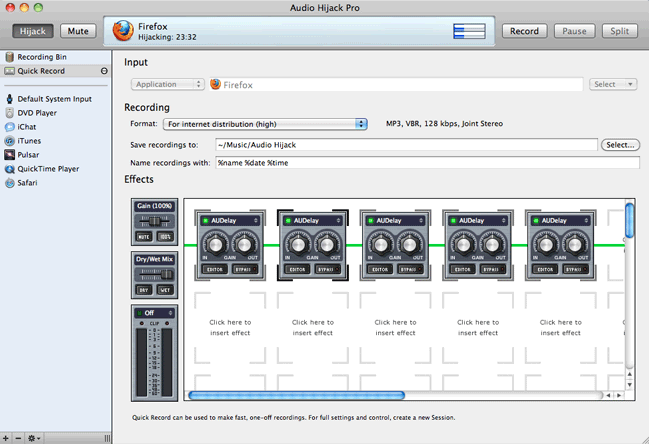Click the large Firefox icon in the status display
The image size is (649, 444).
coord(123,31)
